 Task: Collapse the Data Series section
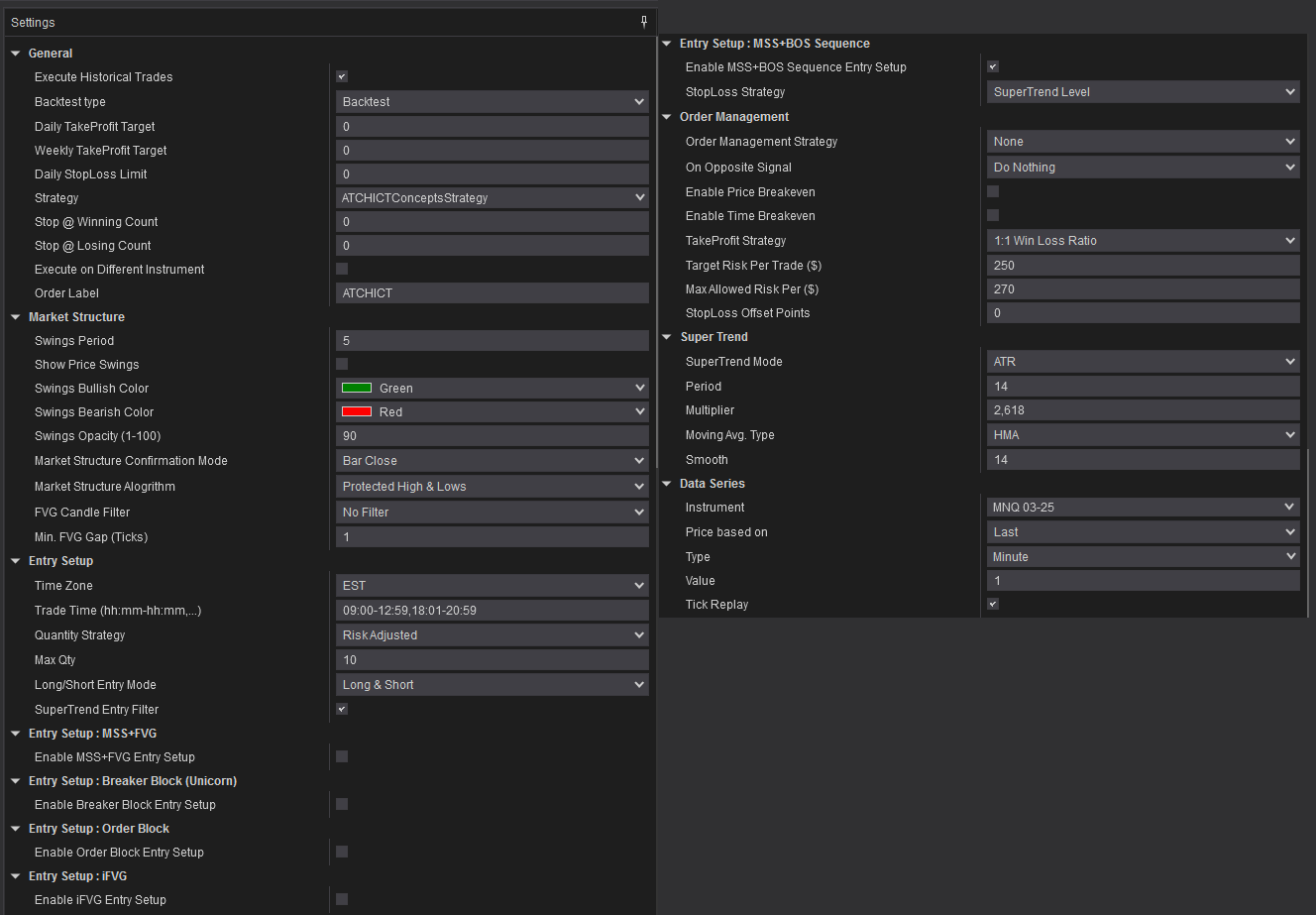(667, 484)
